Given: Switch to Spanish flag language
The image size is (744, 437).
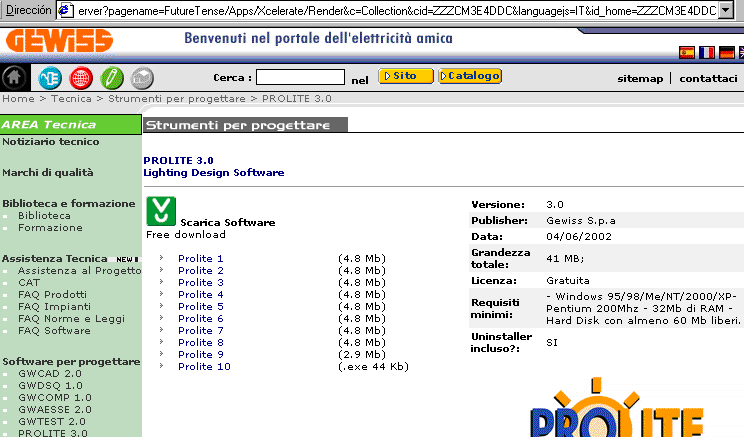Looking at the screenshot, I should click(687, 52).
